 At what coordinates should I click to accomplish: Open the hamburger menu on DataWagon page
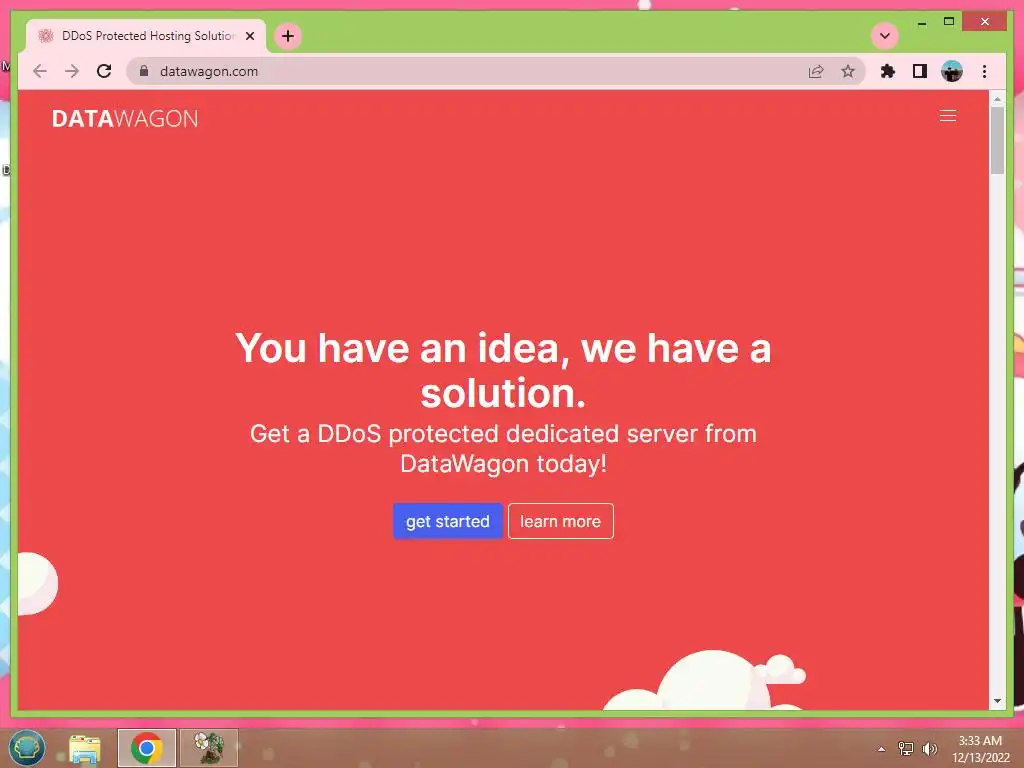point(948,116)
